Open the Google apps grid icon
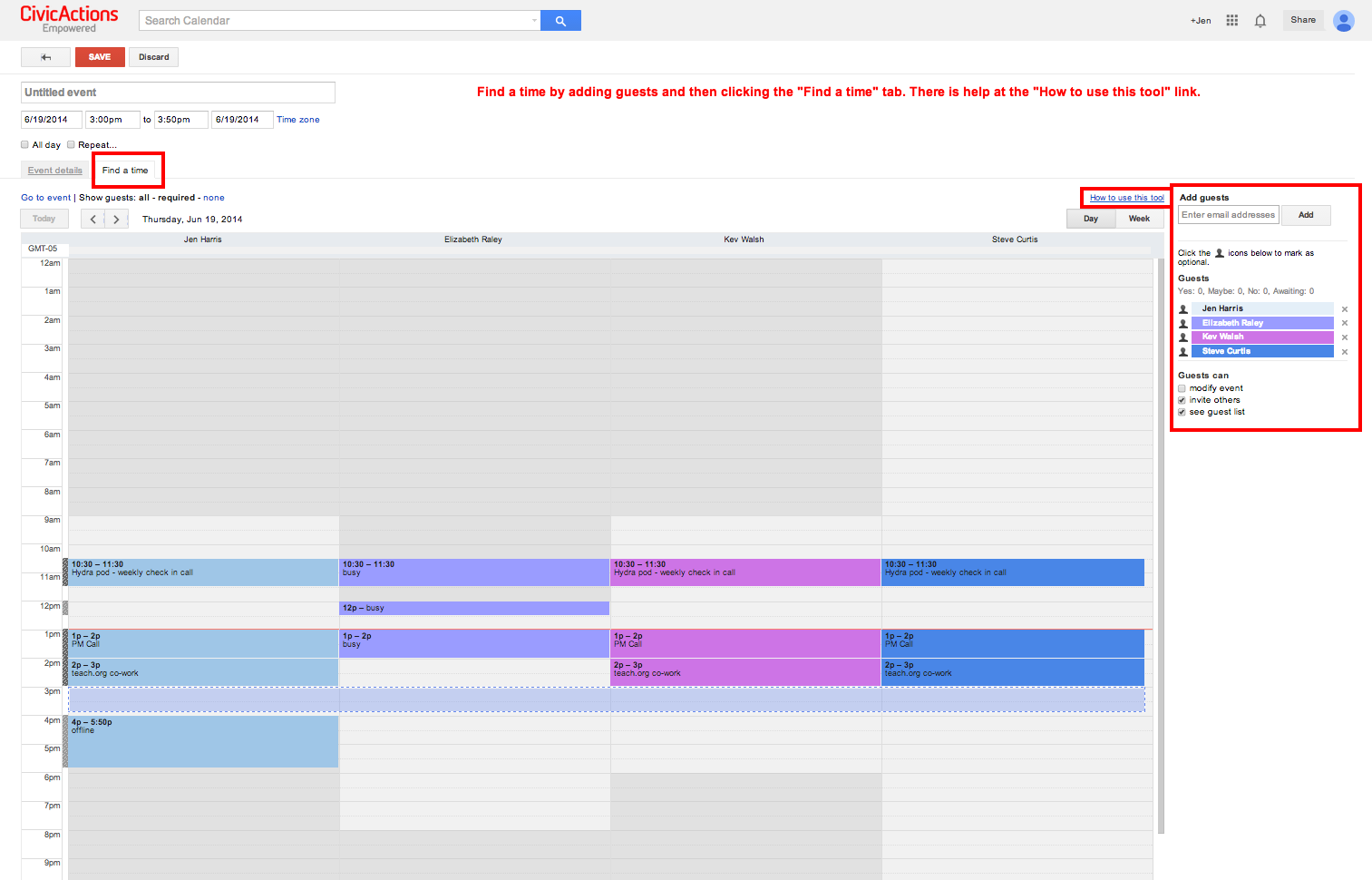 (x=1231, y=19)
